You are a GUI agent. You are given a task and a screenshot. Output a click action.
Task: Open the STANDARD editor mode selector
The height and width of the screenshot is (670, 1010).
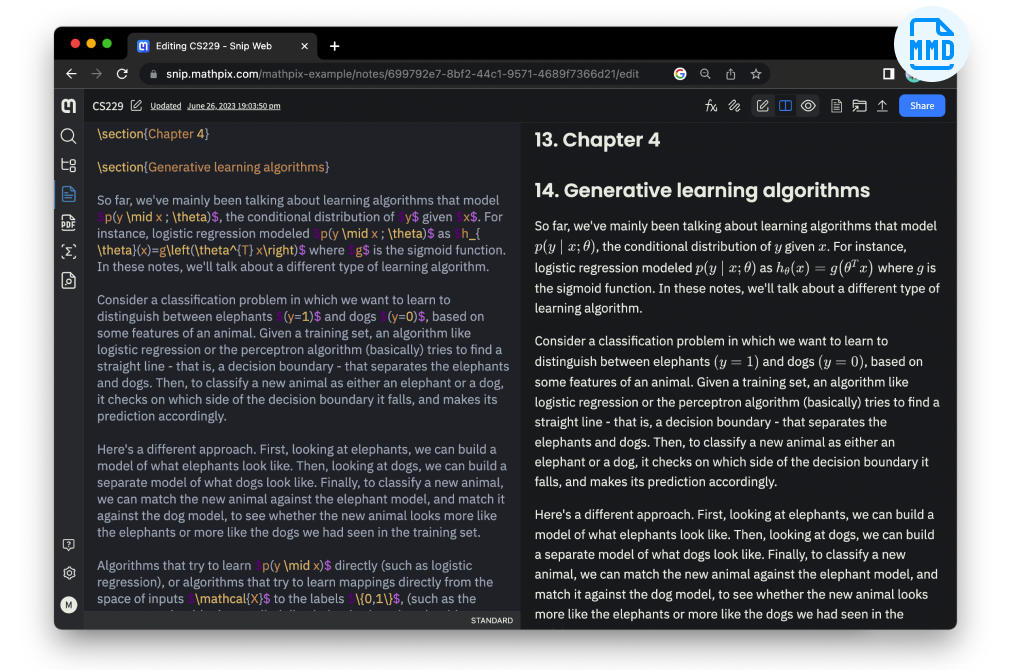pyautogui.click(x=491, y=621)
